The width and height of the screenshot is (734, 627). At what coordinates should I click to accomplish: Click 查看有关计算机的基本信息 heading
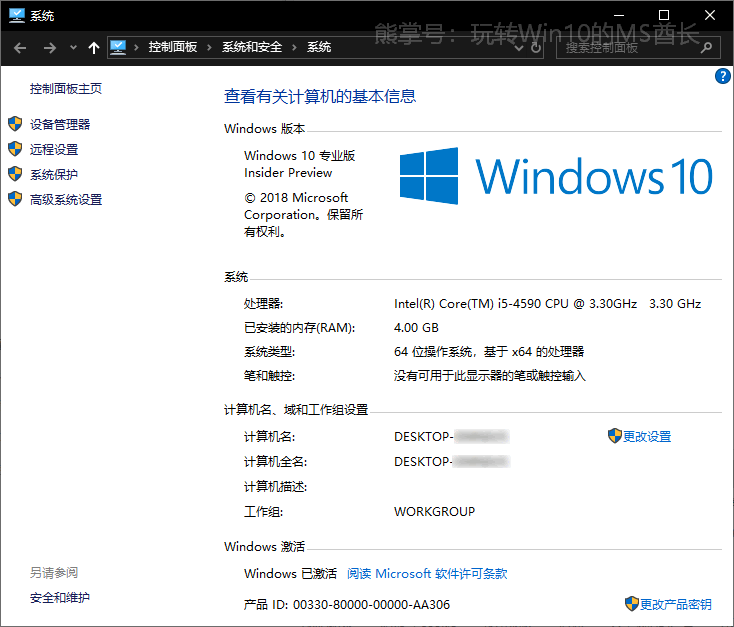[320, 96]
